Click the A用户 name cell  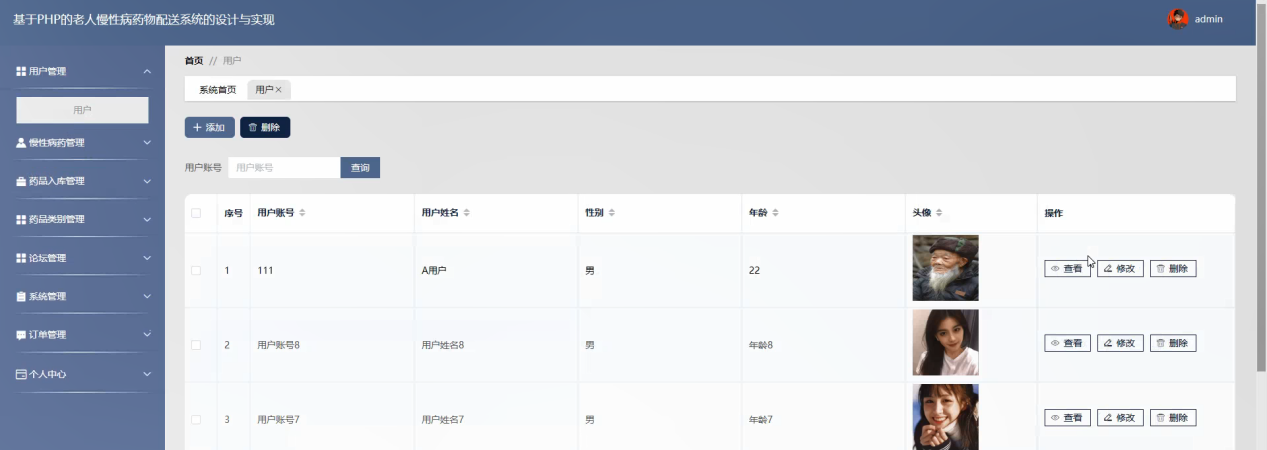[434, 270]
